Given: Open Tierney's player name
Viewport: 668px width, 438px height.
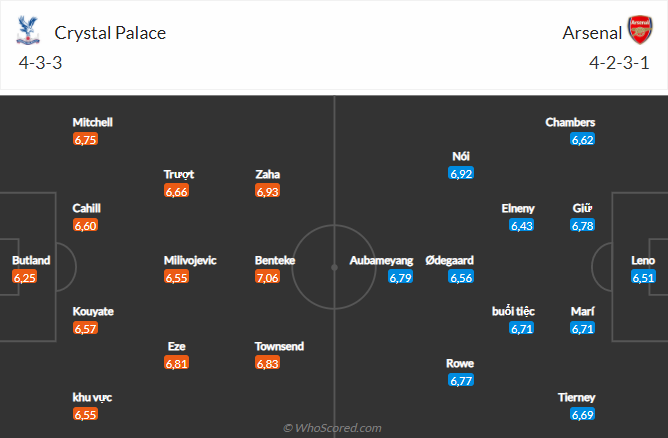Looking at the screenshot, I should pyautogui.click(x=576, y=397).
